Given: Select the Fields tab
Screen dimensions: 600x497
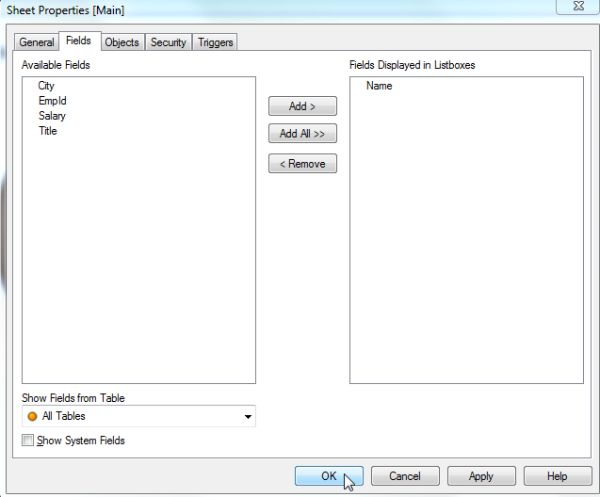Looking at the screenshot, I should 79,41.
